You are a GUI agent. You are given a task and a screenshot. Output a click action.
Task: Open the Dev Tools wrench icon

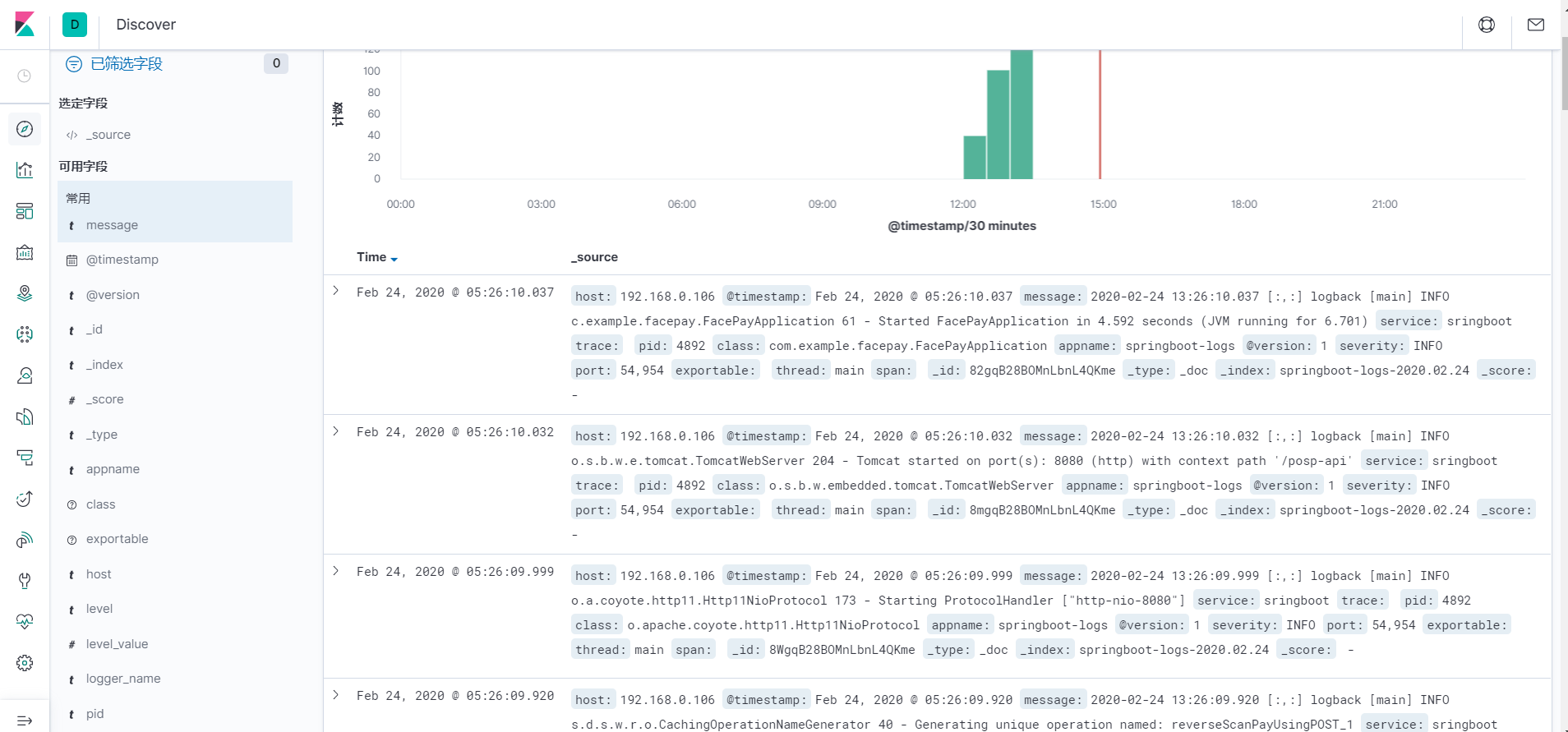point(25,581)
